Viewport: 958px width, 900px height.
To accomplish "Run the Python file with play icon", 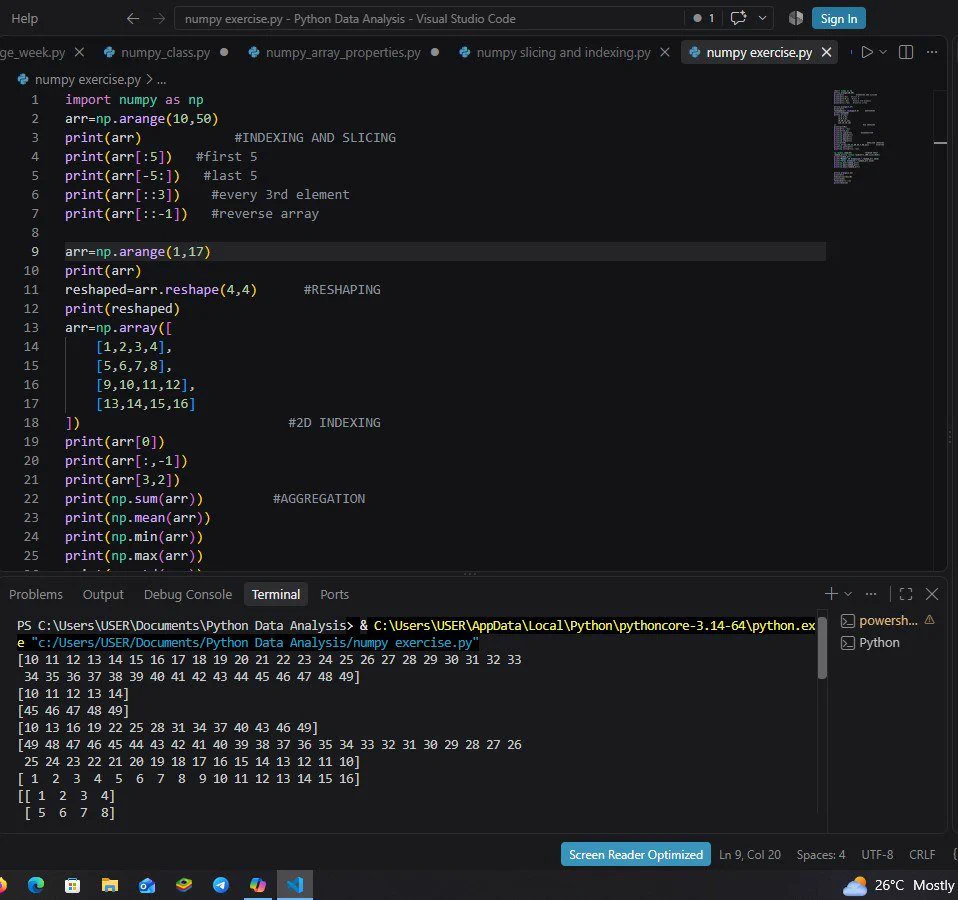I will [x=866, y=53].
